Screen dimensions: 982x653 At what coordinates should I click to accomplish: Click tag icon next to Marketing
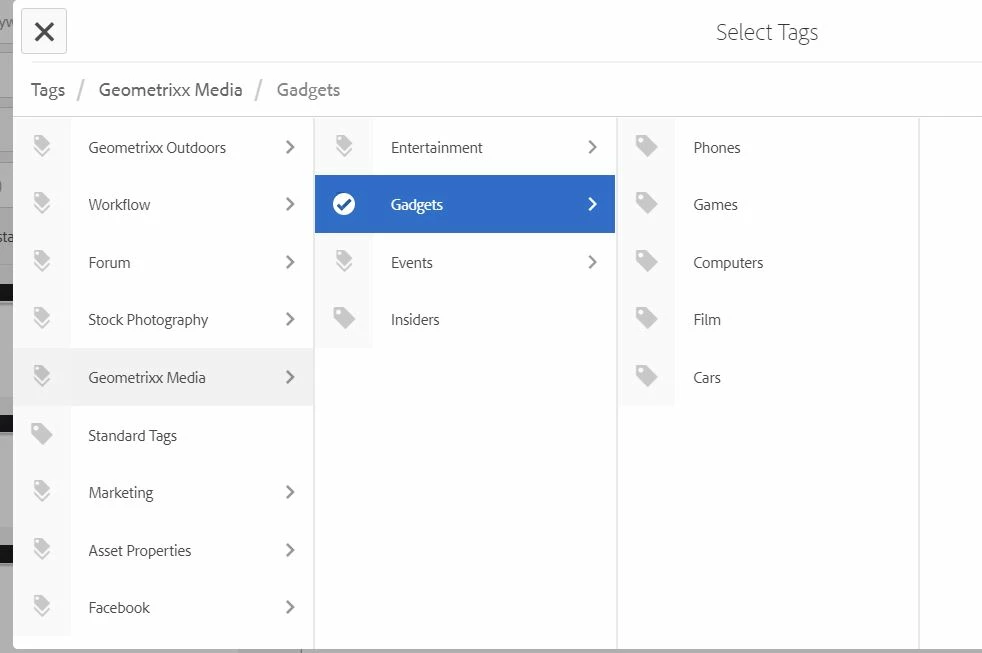point(42,491)
